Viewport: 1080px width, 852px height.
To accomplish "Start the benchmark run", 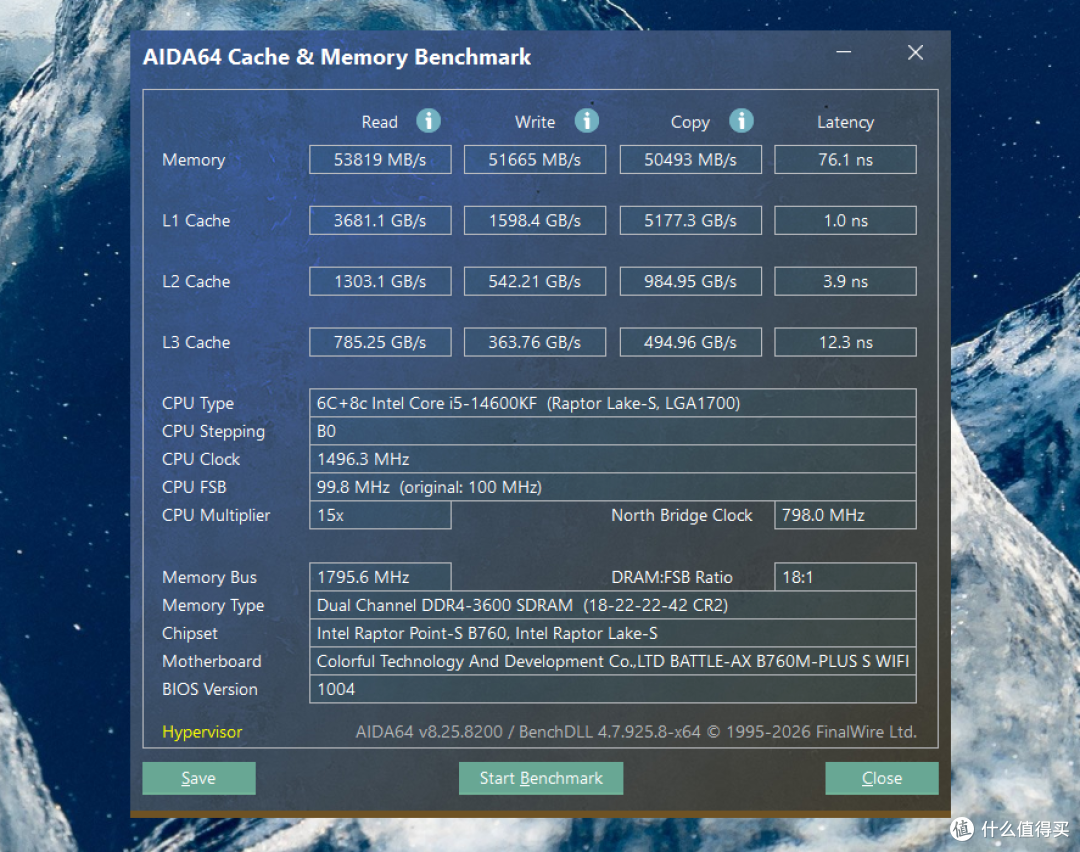I will [x=541, y=778].
